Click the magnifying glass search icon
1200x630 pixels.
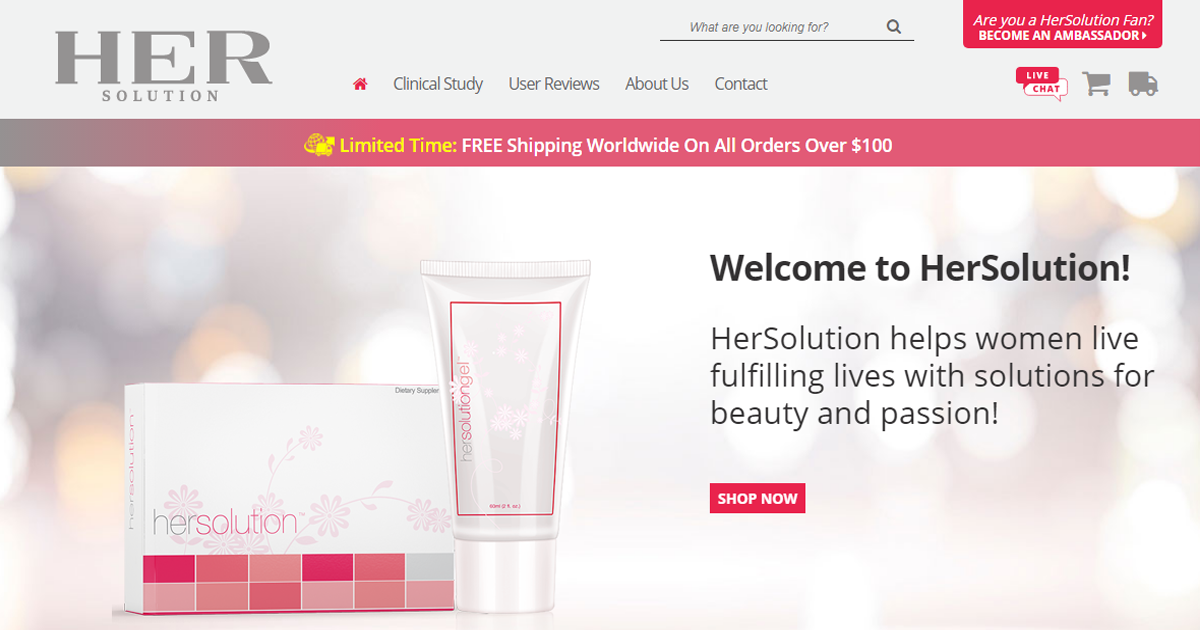click(894, 27)
